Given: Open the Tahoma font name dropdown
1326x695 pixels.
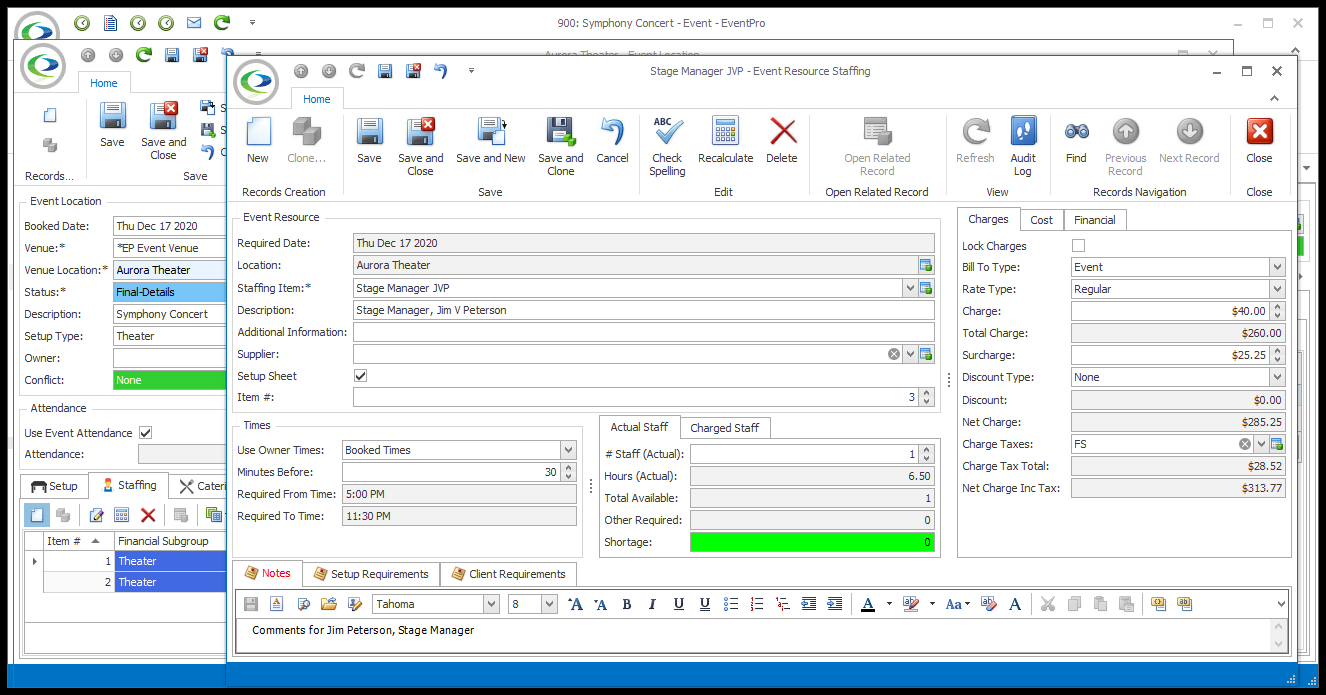Looking at the screenshot, I should click(491, 604).
